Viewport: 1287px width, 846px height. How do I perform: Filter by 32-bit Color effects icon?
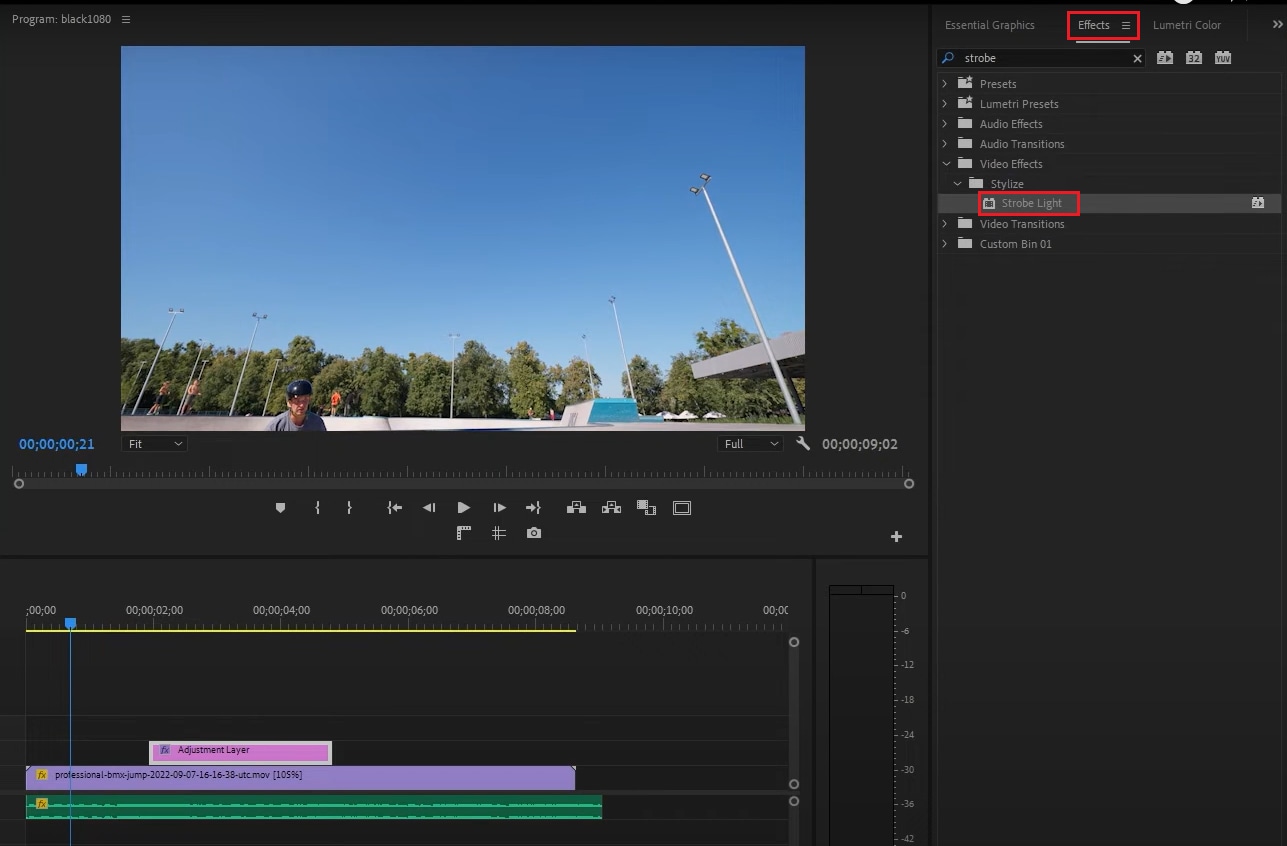coord(1193,58)
